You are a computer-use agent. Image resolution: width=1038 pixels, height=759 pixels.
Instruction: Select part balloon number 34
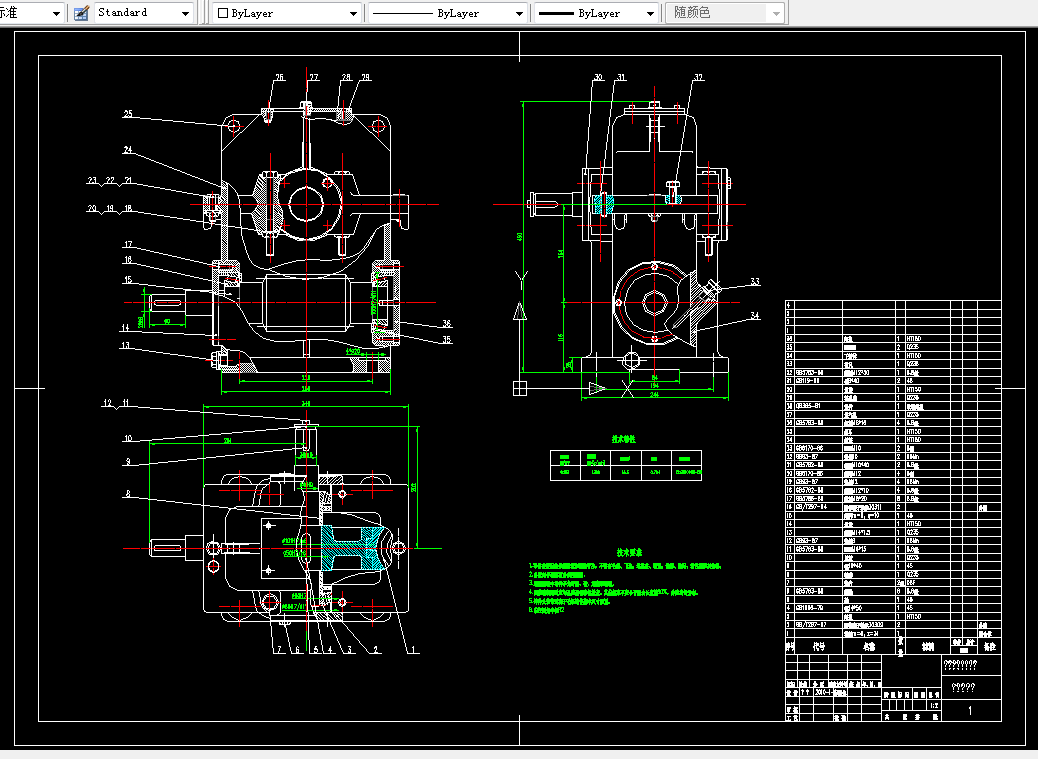(x=755, y=316)
